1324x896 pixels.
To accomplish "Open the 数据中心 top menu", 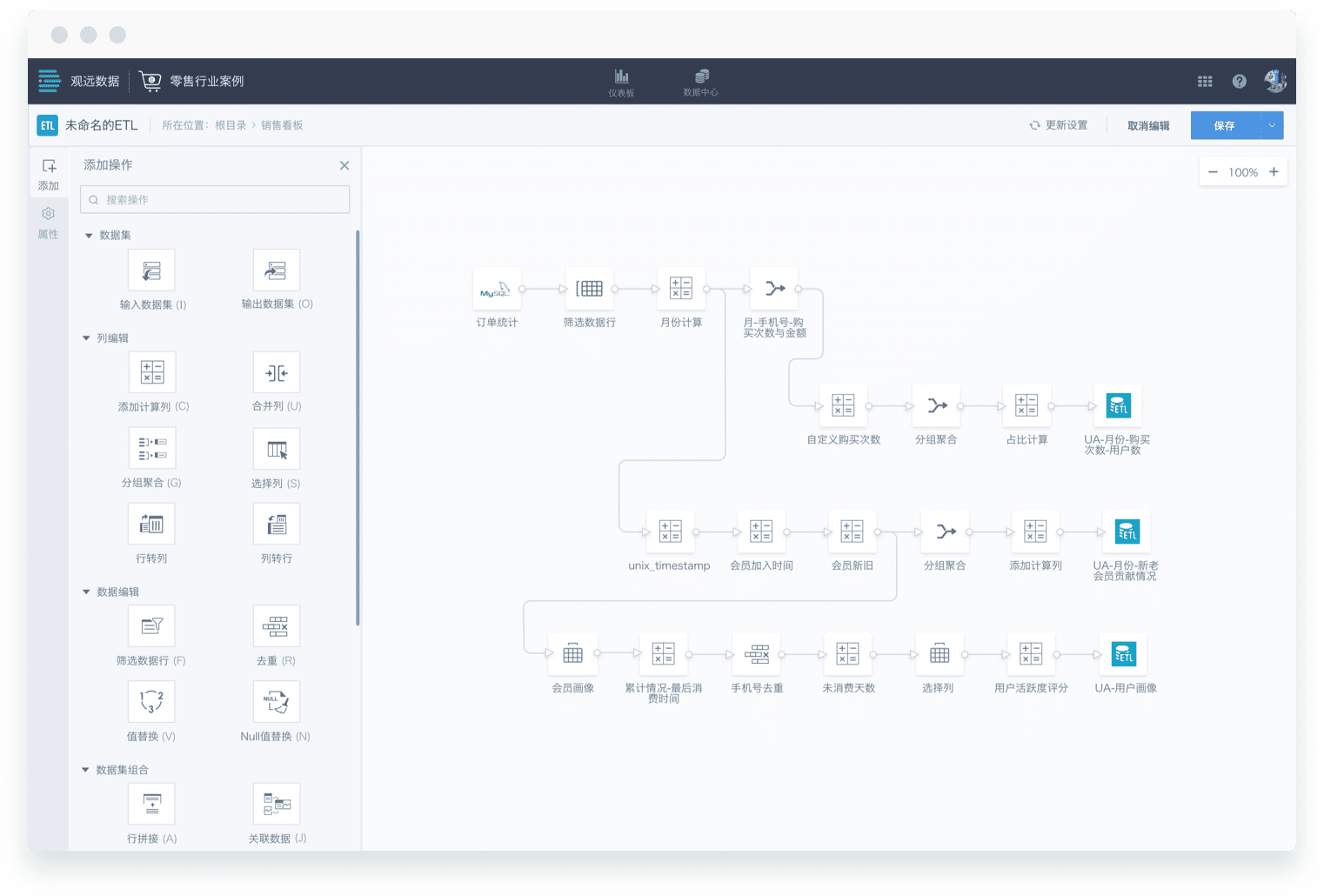I will click(700, 83).
